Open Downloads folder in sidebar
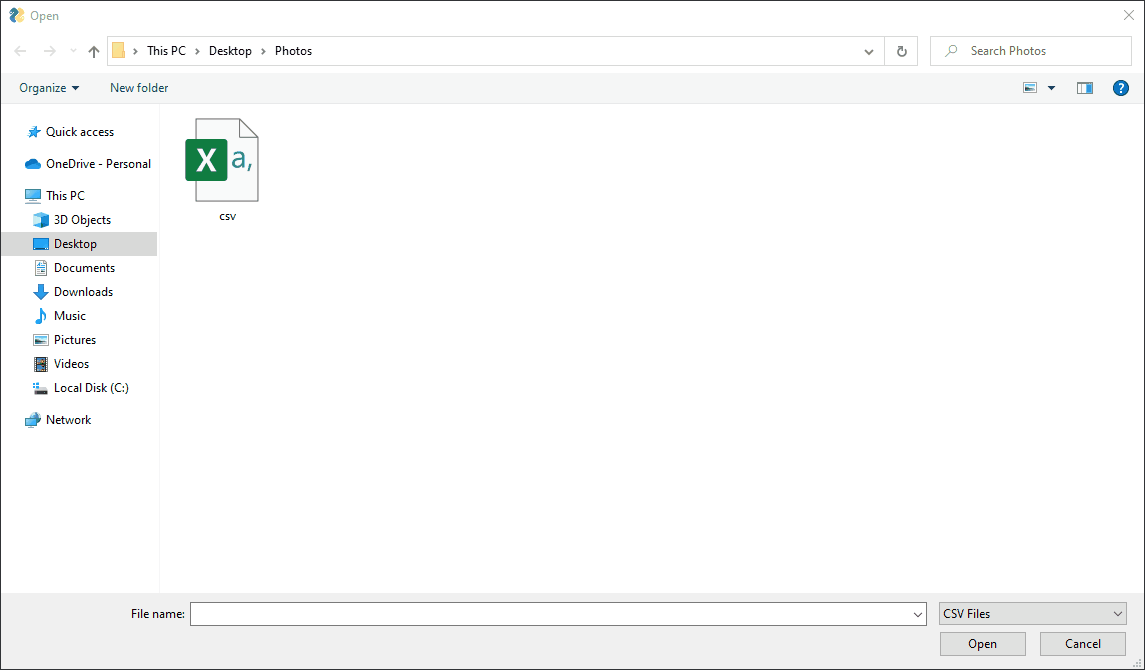Viewport: 1145px width, 670px height. point(83,292)
